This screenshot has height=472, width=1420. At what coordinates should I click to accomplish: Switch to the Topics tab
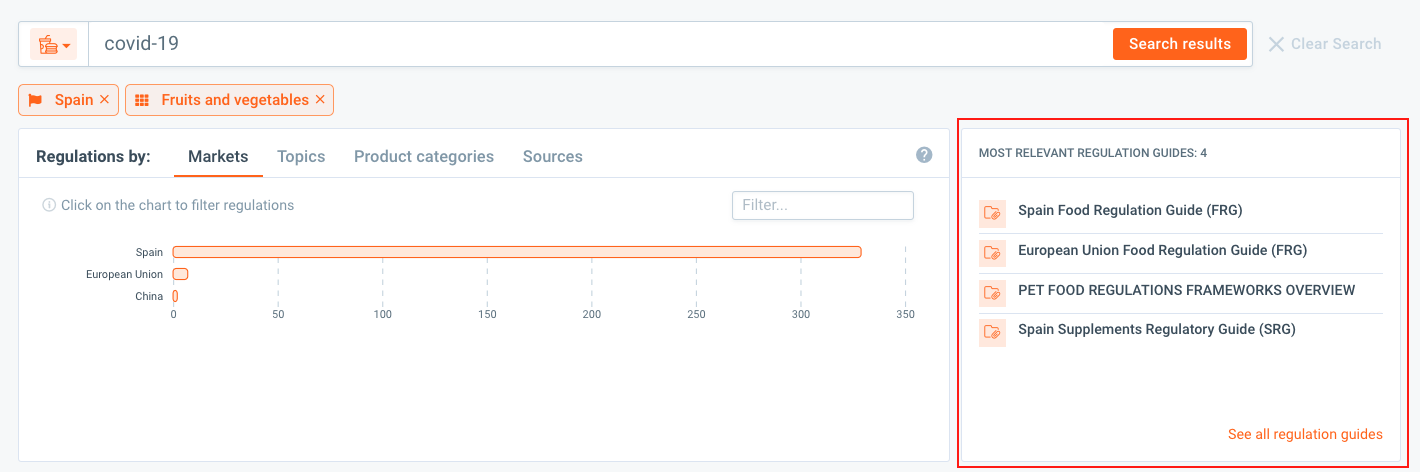tap(301, 156)
